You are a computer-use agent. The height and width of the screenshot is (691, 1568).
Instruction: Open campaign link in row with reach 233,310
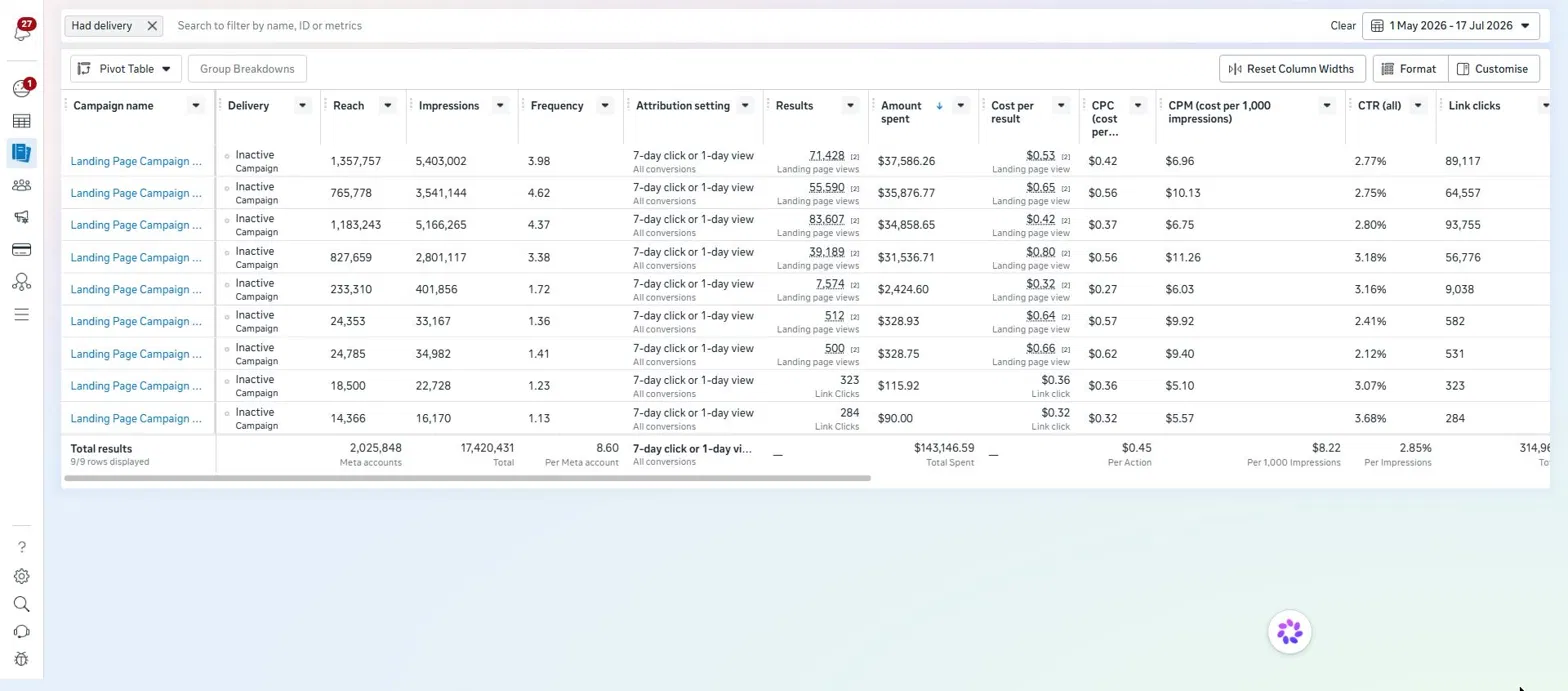coord(136,289)
